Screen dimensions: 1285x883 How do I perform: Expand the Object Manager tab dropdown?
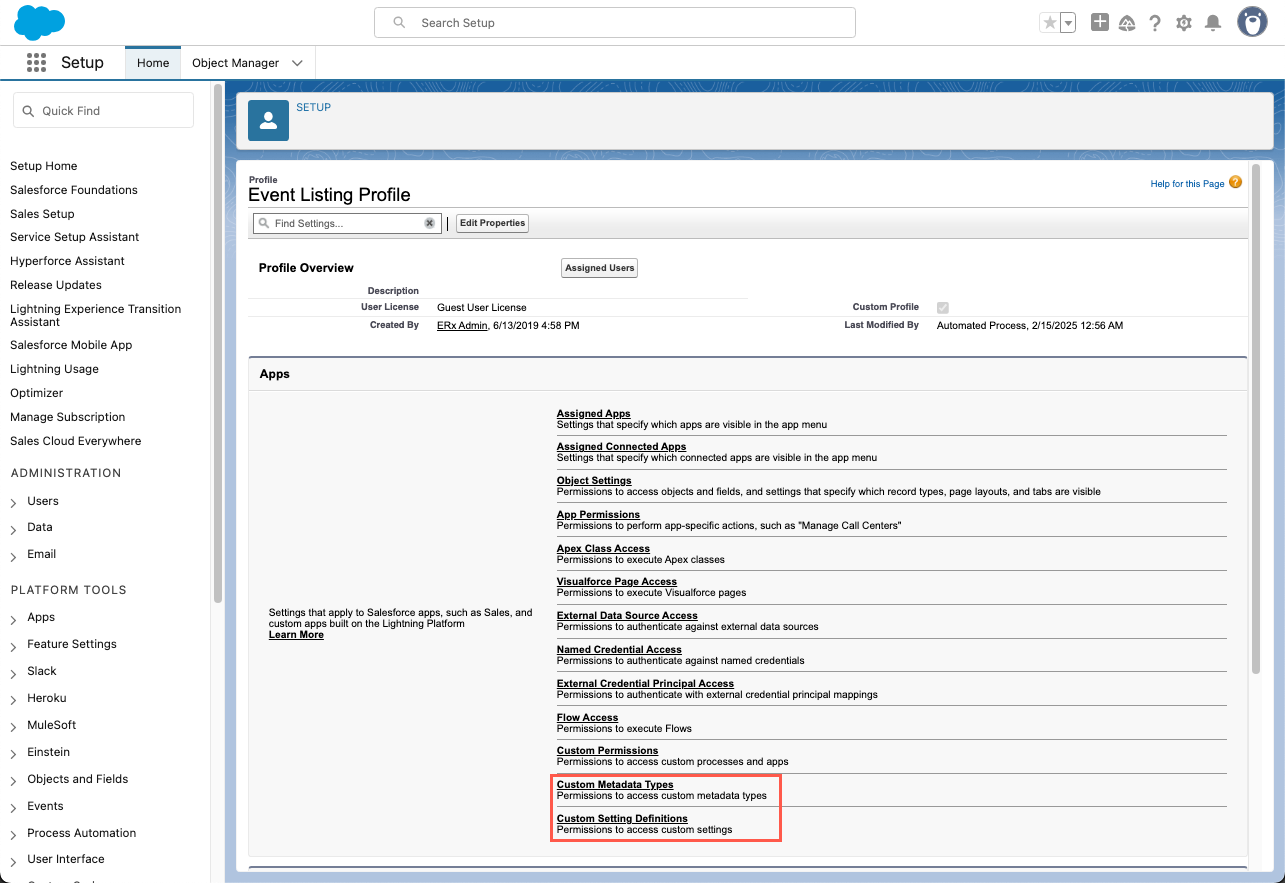click(x=297, y=63)
